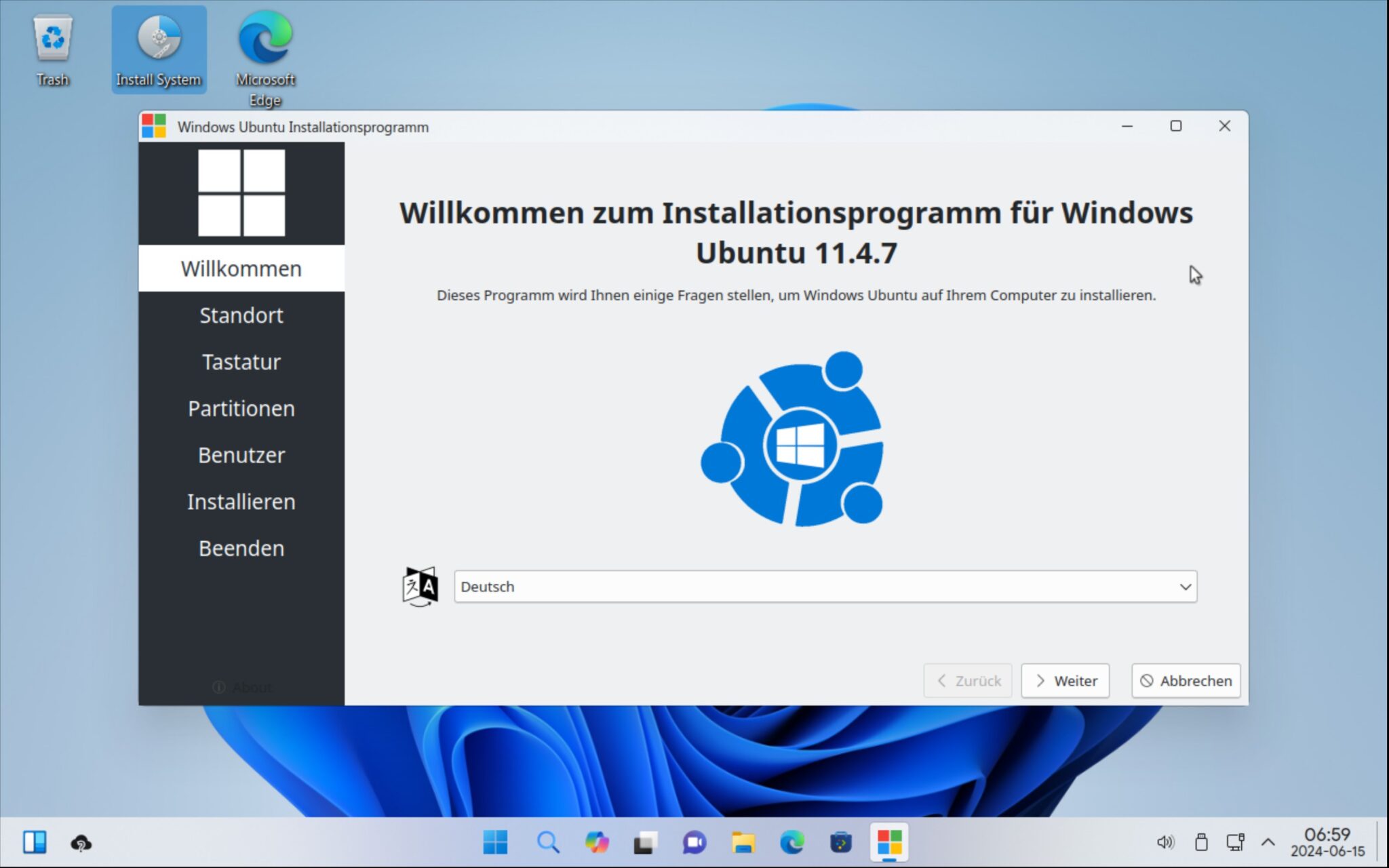Open Microsoft Store from the taskbar
1389x868 pixels.
pos(840,843)
